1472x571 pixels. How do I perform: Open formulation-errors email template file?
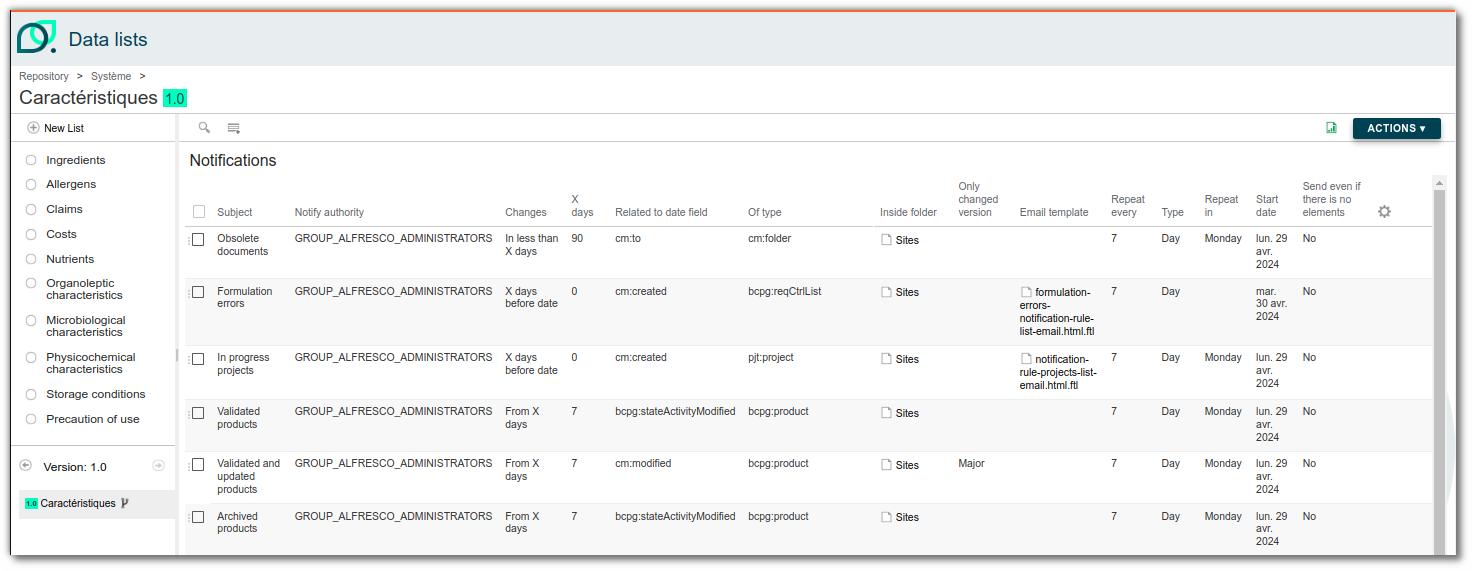pos(1058,311)
